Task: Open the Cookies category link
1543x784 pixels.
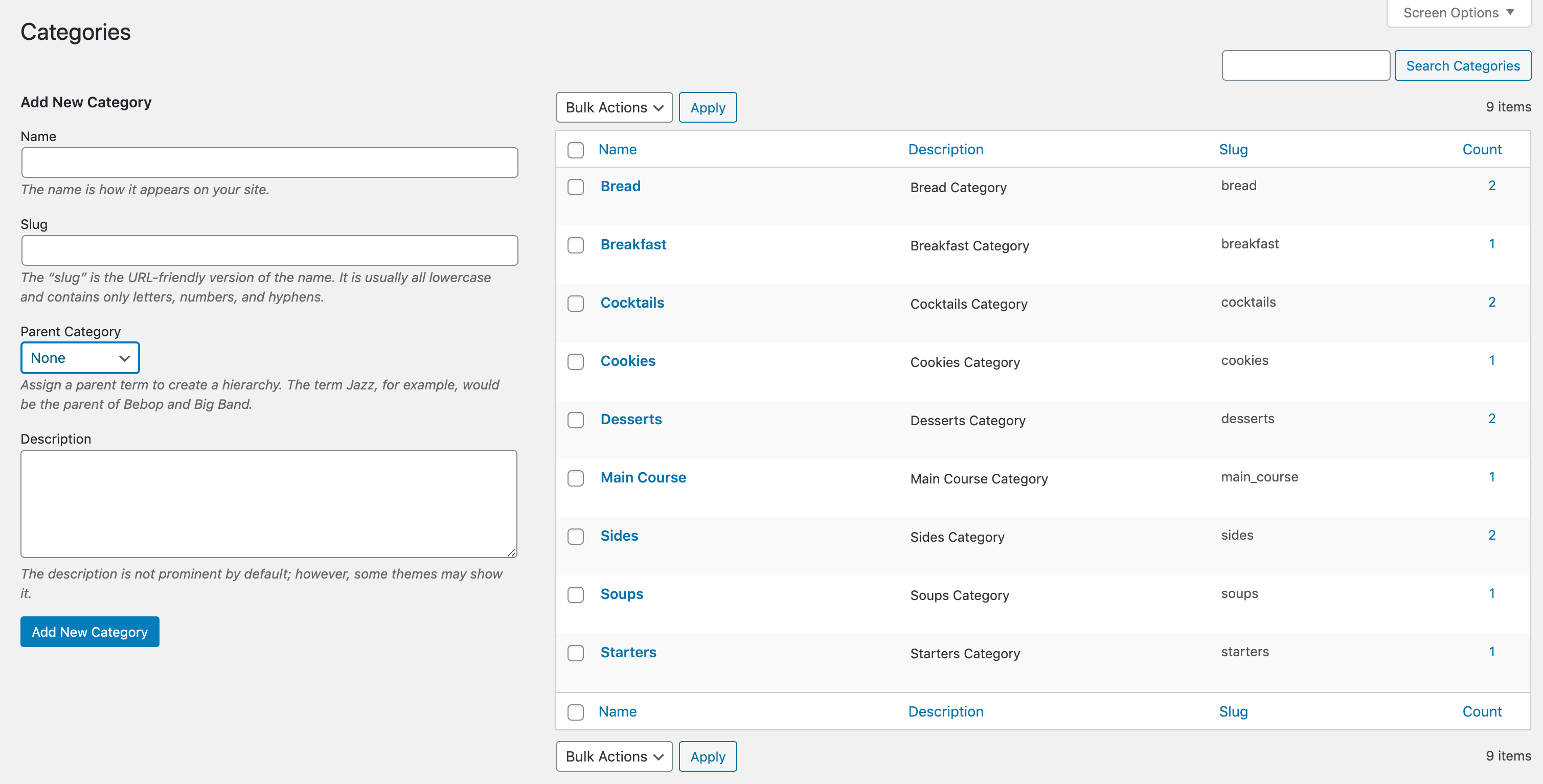Action: click(x=628, y=360)
